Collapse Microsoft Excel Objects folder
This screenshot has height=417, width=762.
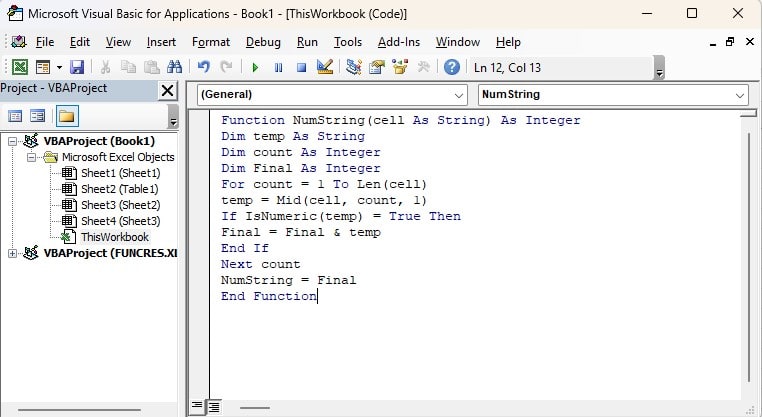(32, 157)
